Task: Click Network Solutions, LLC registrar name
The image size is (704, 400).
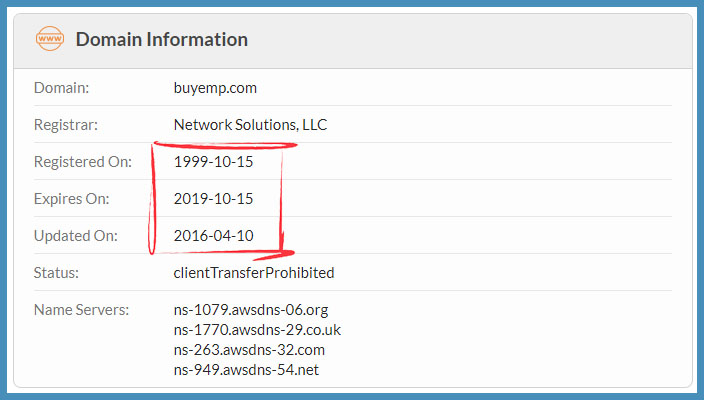Action: coord(250,125)
